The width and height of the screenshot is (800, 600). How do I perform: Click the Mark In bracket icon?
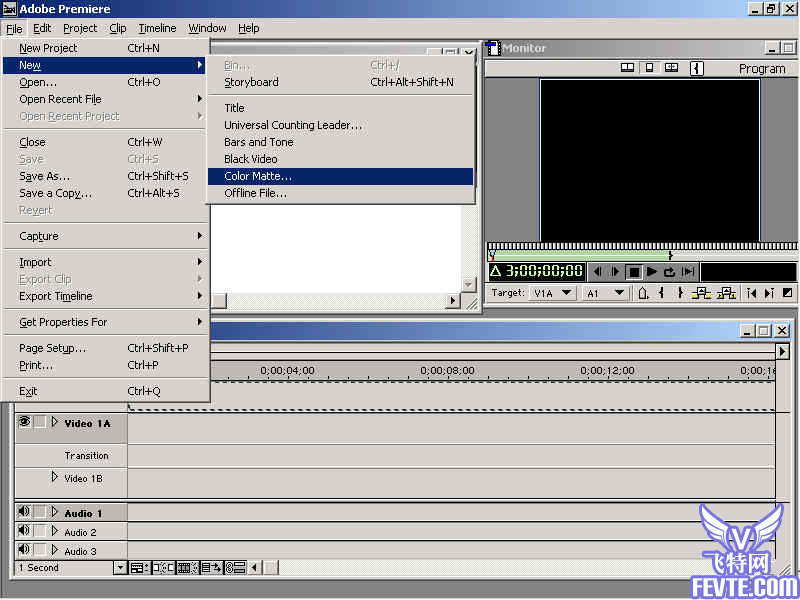coord(662,293)
